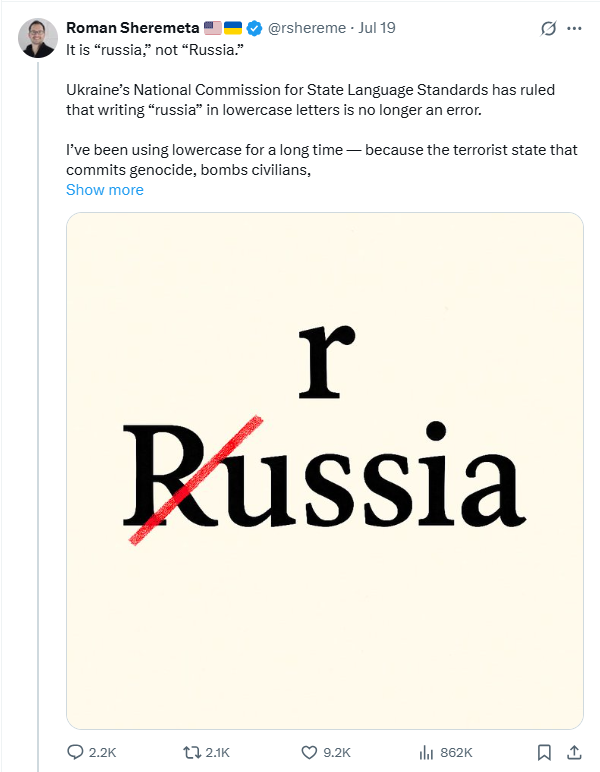Open the reply comment icon

tap(75, 752)
